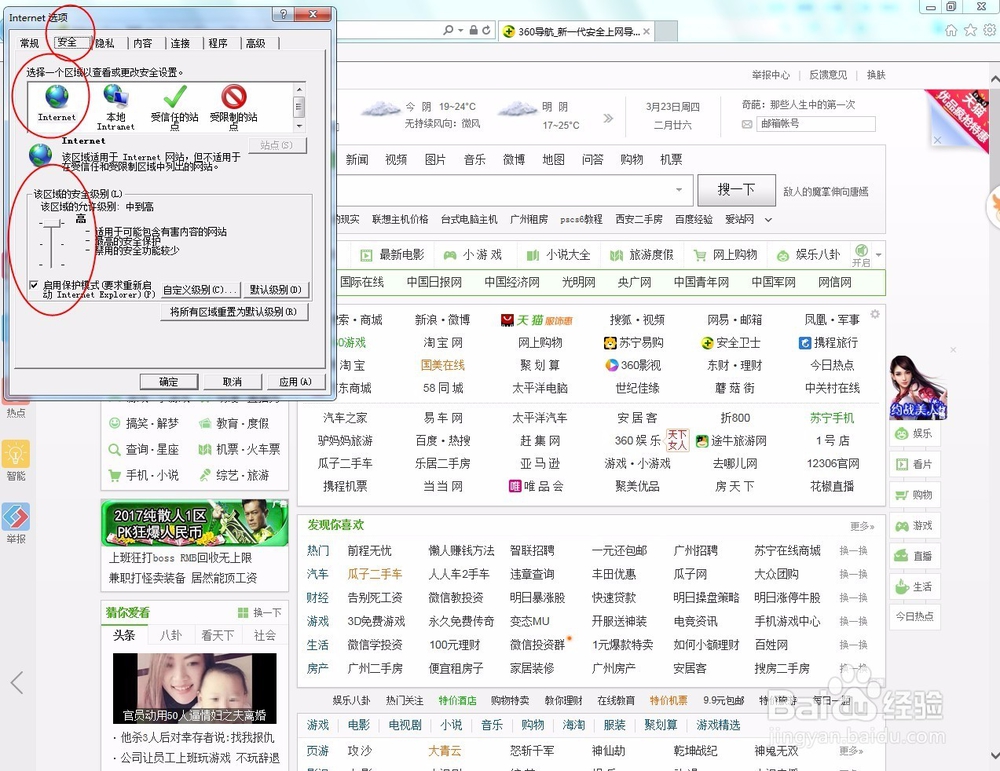Switch to the 连接 tab
Screen dimensions: 1000x771
(x=180, y=43)
